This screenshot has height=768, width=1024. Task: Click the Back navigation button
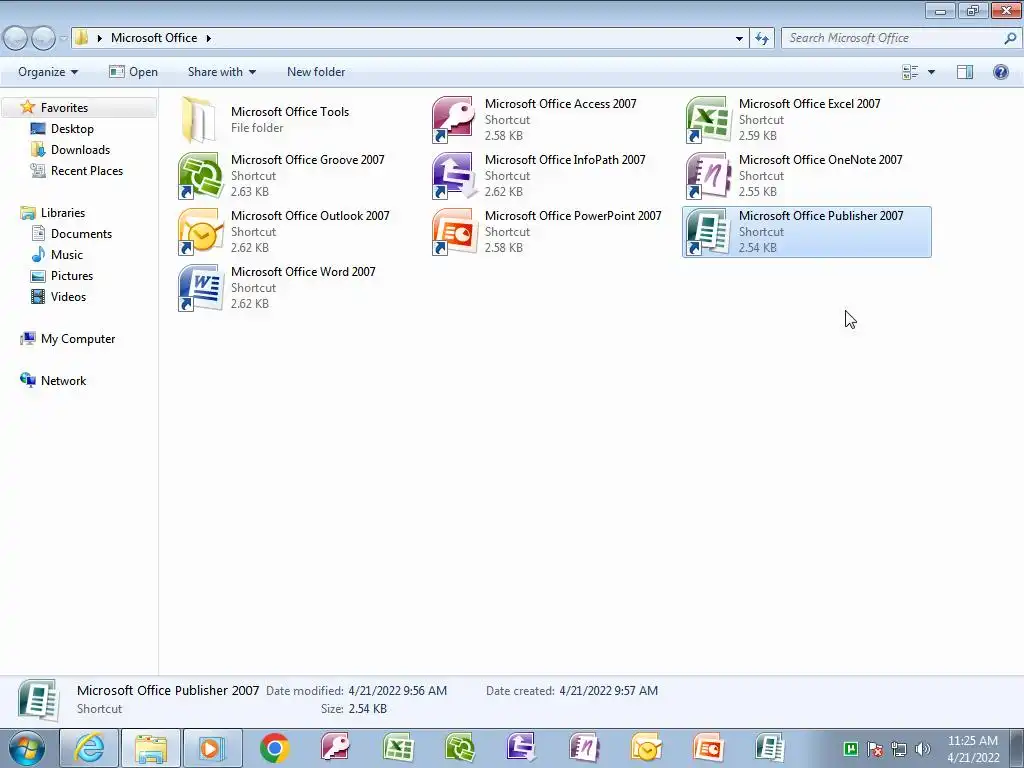click(16, 39)
